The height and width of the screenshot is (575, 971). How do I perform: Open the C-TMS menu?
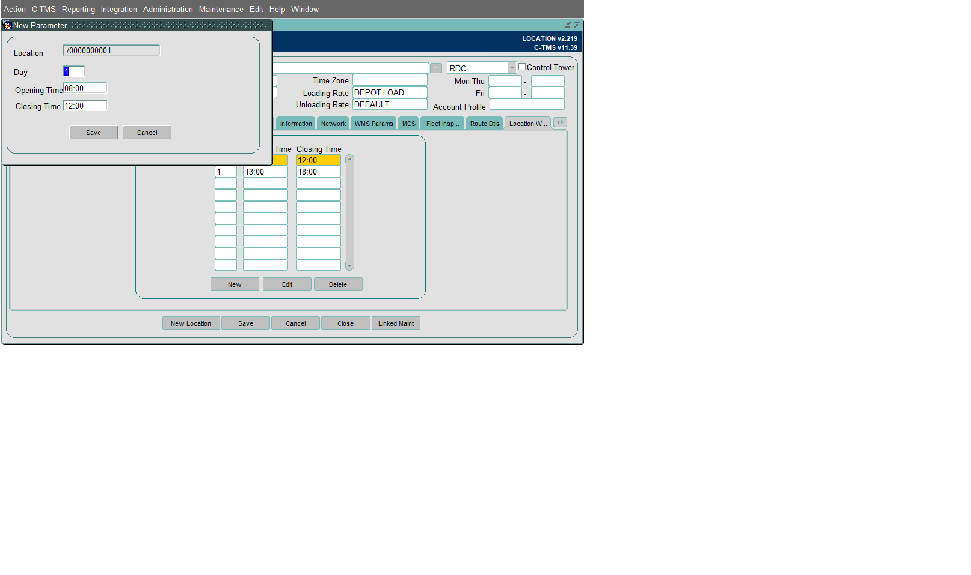[43, 9]
